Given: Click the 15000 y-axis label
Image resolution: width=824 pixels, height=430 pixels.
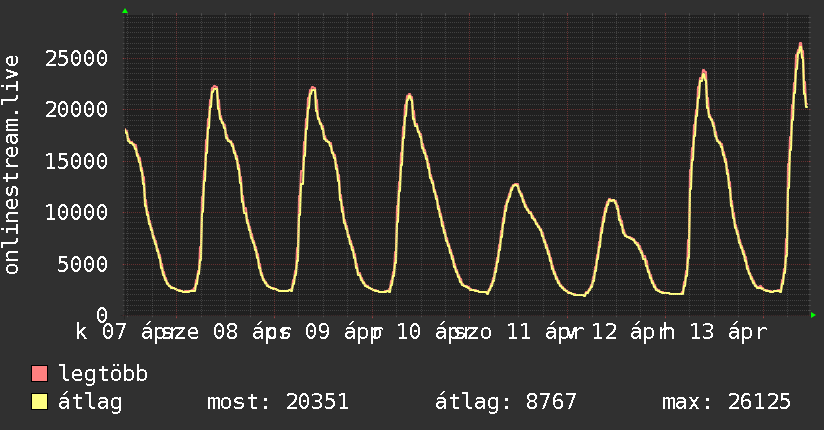Looking at the screenshot, I should click(x=76, y=161).
